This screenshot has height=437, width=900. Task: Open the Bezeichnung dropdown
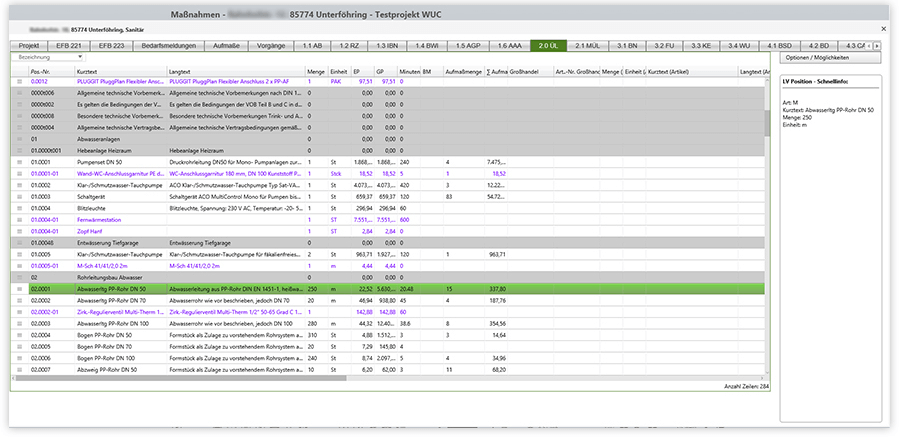50,58
